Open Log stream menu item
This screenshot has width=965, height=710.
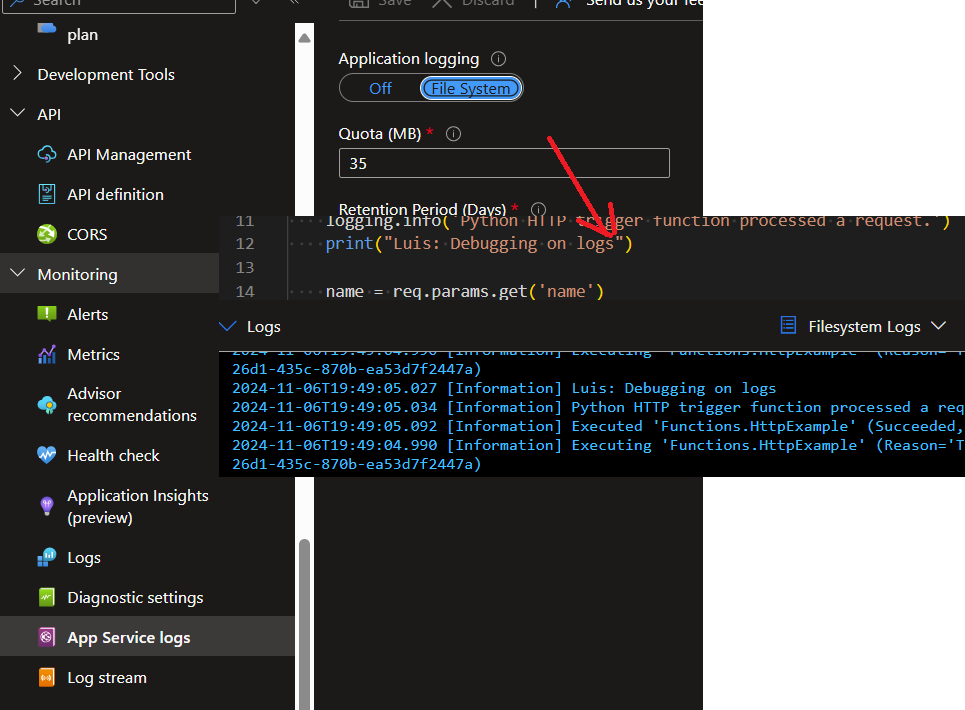pos(107,677)
